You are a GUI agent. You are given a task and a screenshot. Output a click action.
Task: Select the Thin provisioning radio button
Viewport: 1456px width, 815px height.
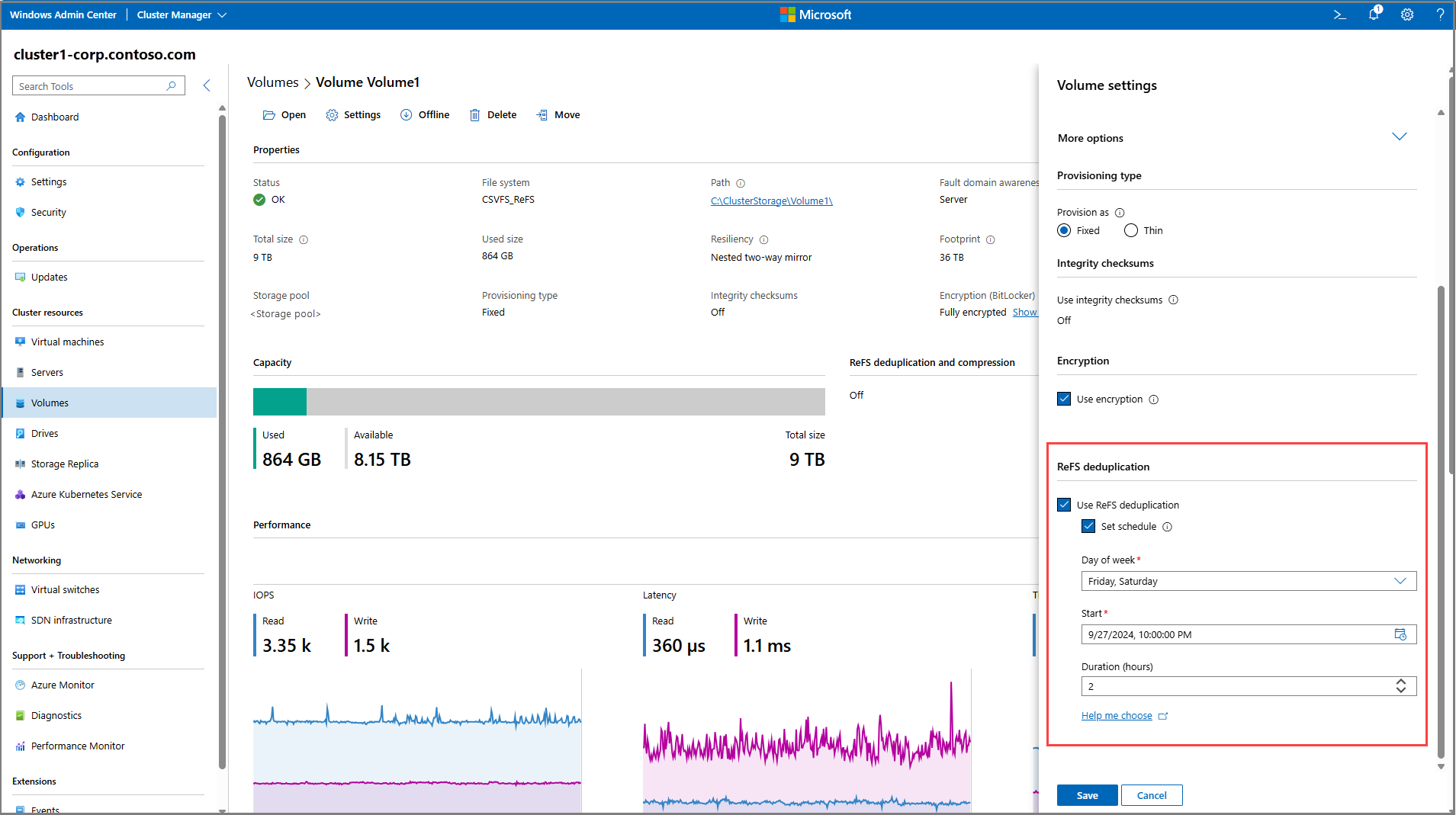pyautogui.click(x=1131, y=230)
